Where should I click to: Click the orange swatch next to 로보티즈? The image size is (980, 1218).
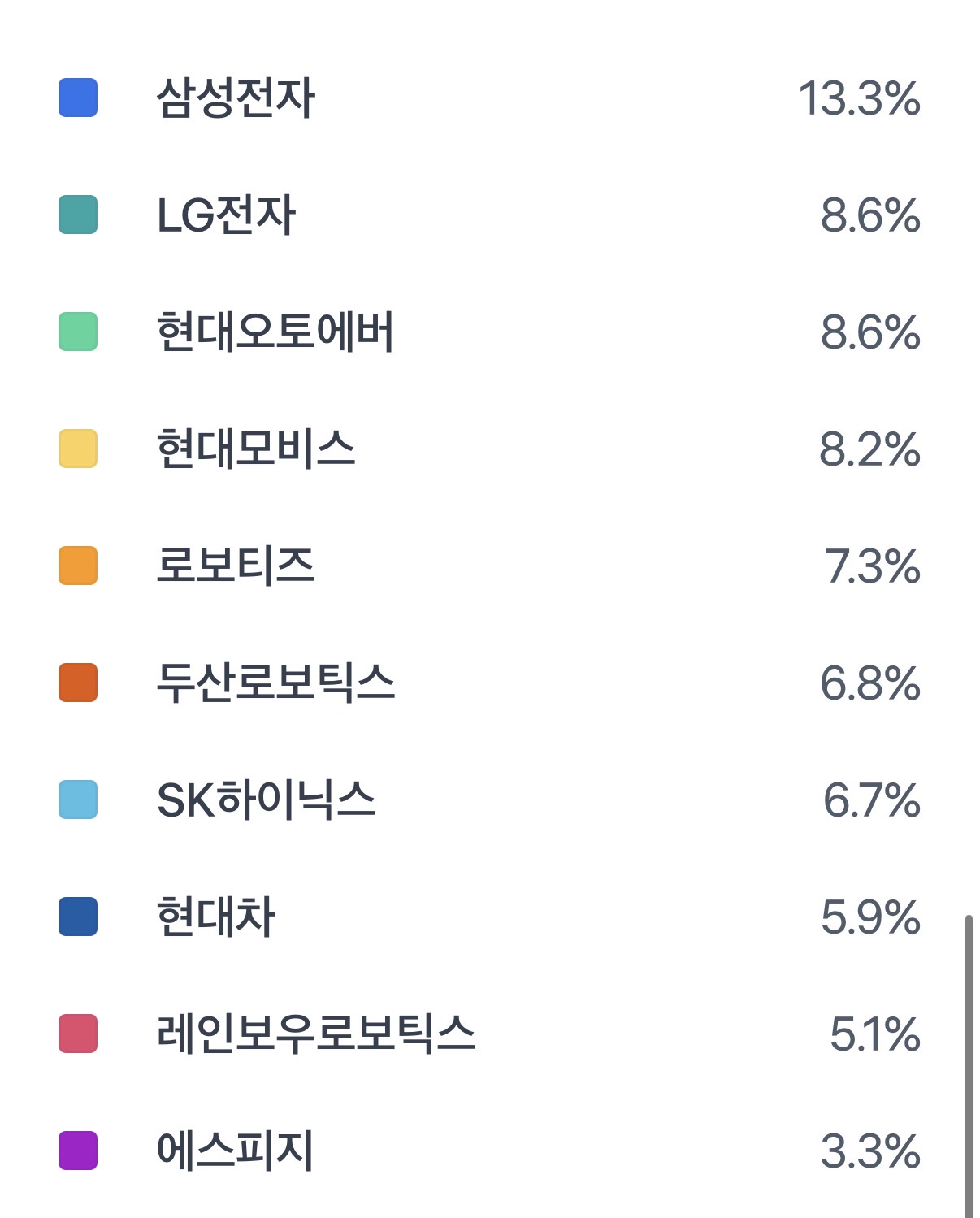pos(78,566)
